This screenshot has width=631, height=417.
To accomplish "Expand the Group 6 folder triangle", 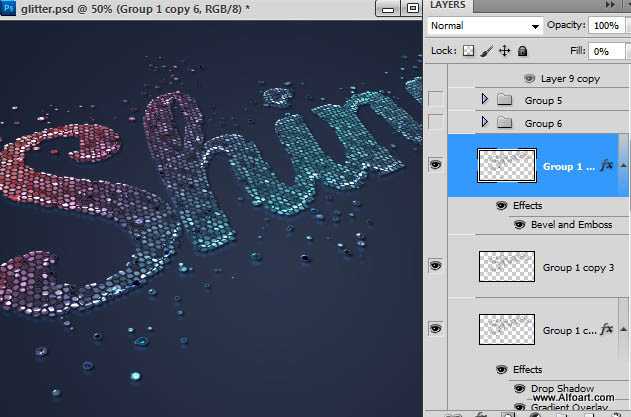I will click(485, 123).
